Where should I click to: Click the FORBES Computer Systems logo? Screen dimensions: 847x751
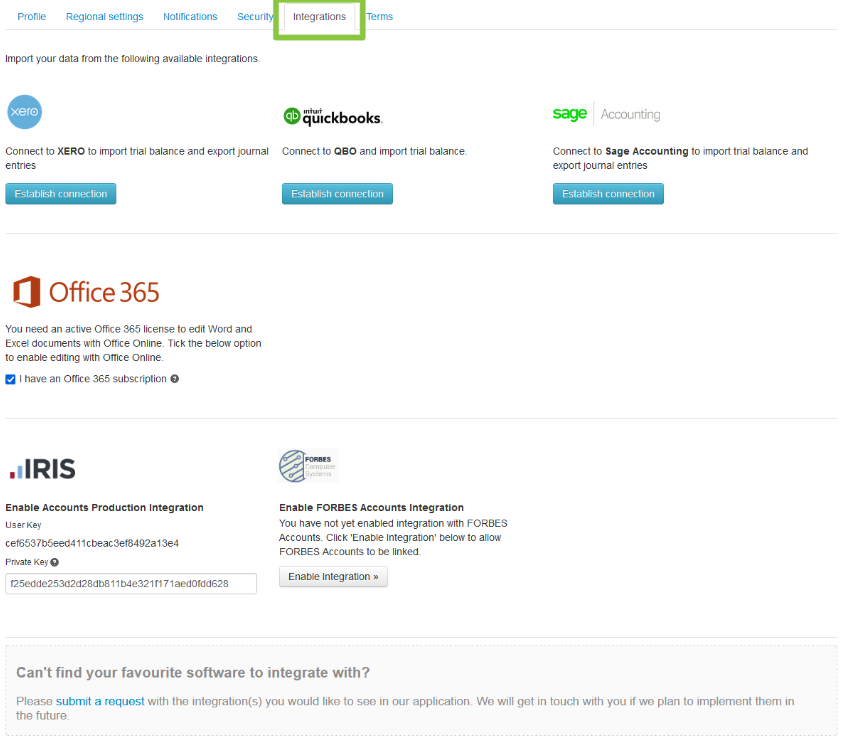307,467
